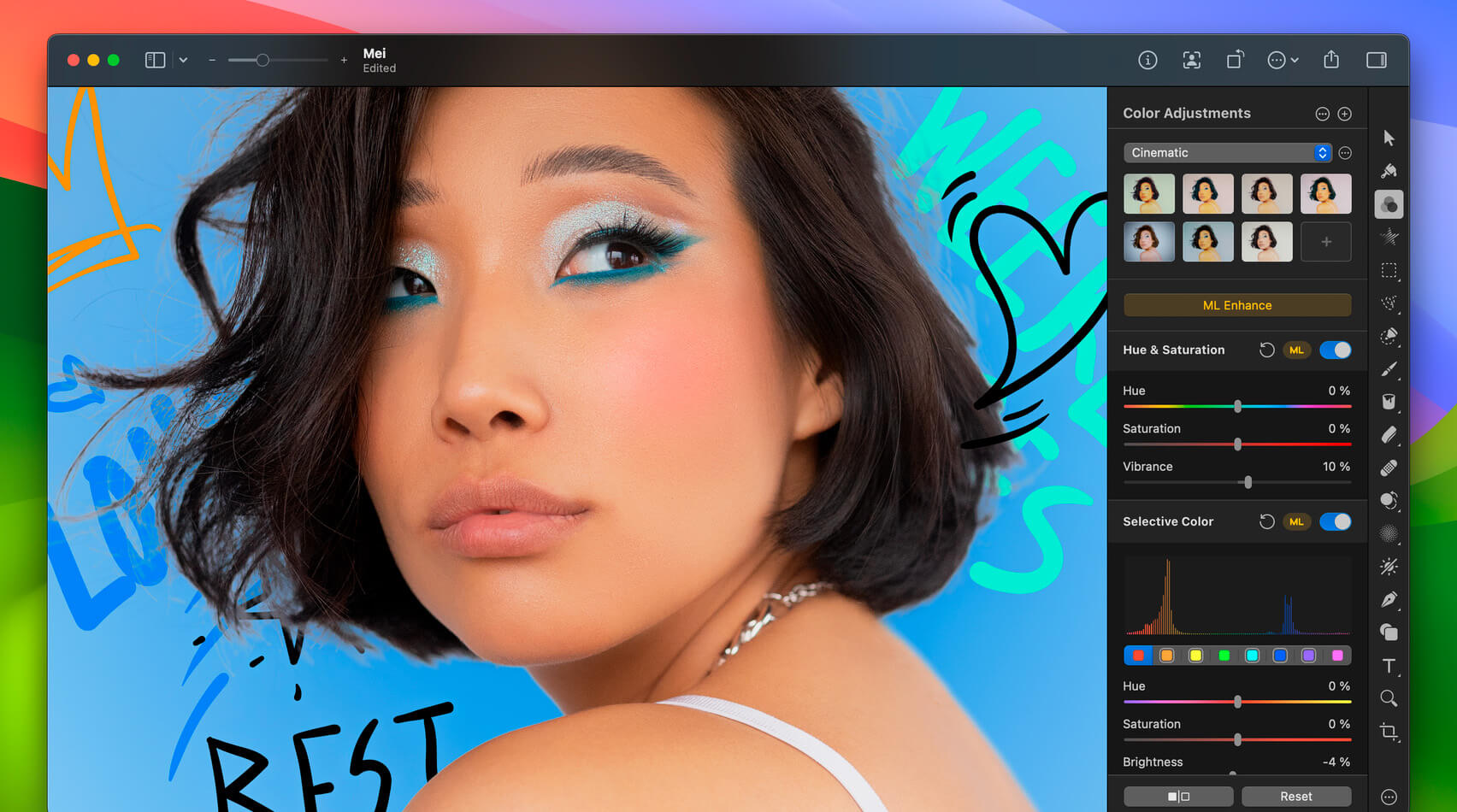Select the orange Selective Color swatch
The image size is (1457, 812).
pyautogui.click(x=1166, y=656)
